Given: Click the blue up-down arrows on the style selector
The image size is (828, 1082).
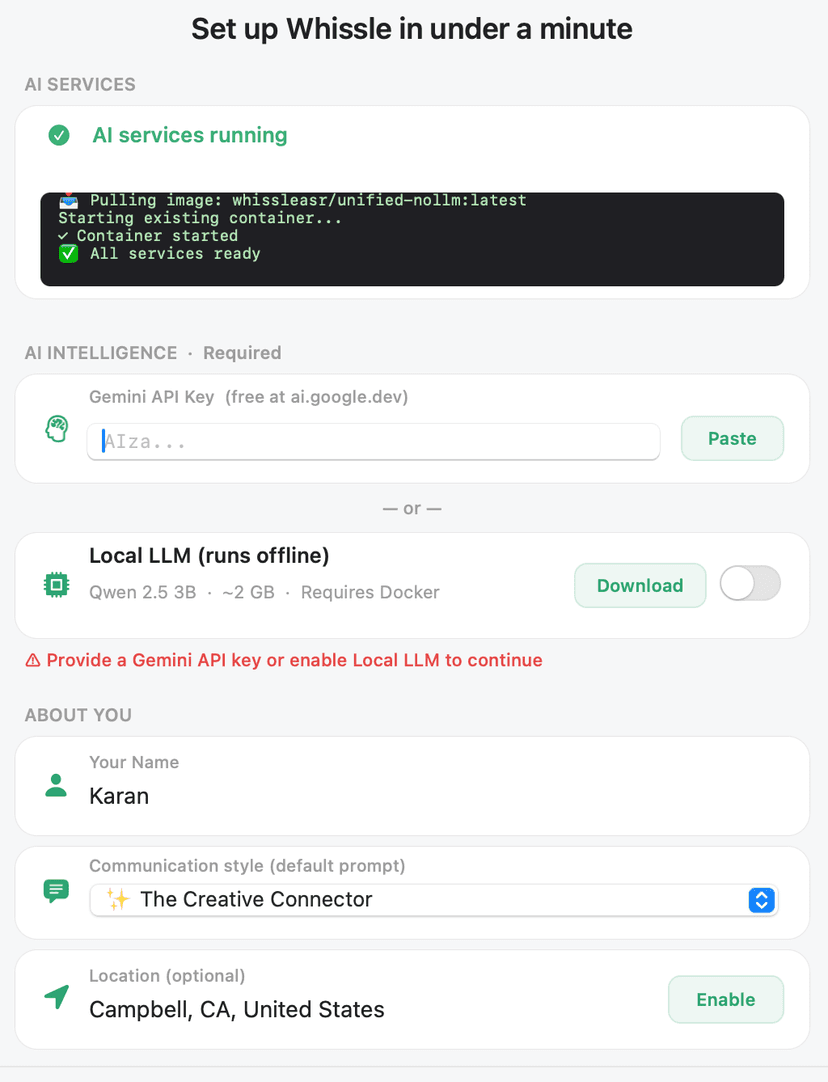Looking at the screenshot, I should tap(761, 900).
